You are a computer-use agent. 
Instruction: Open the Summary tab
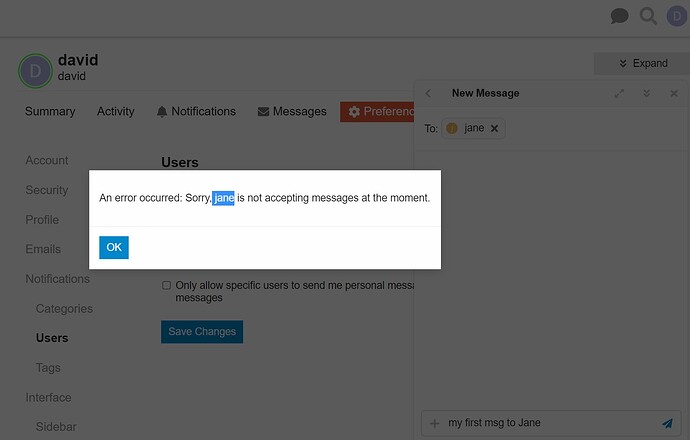coord(50,111)
